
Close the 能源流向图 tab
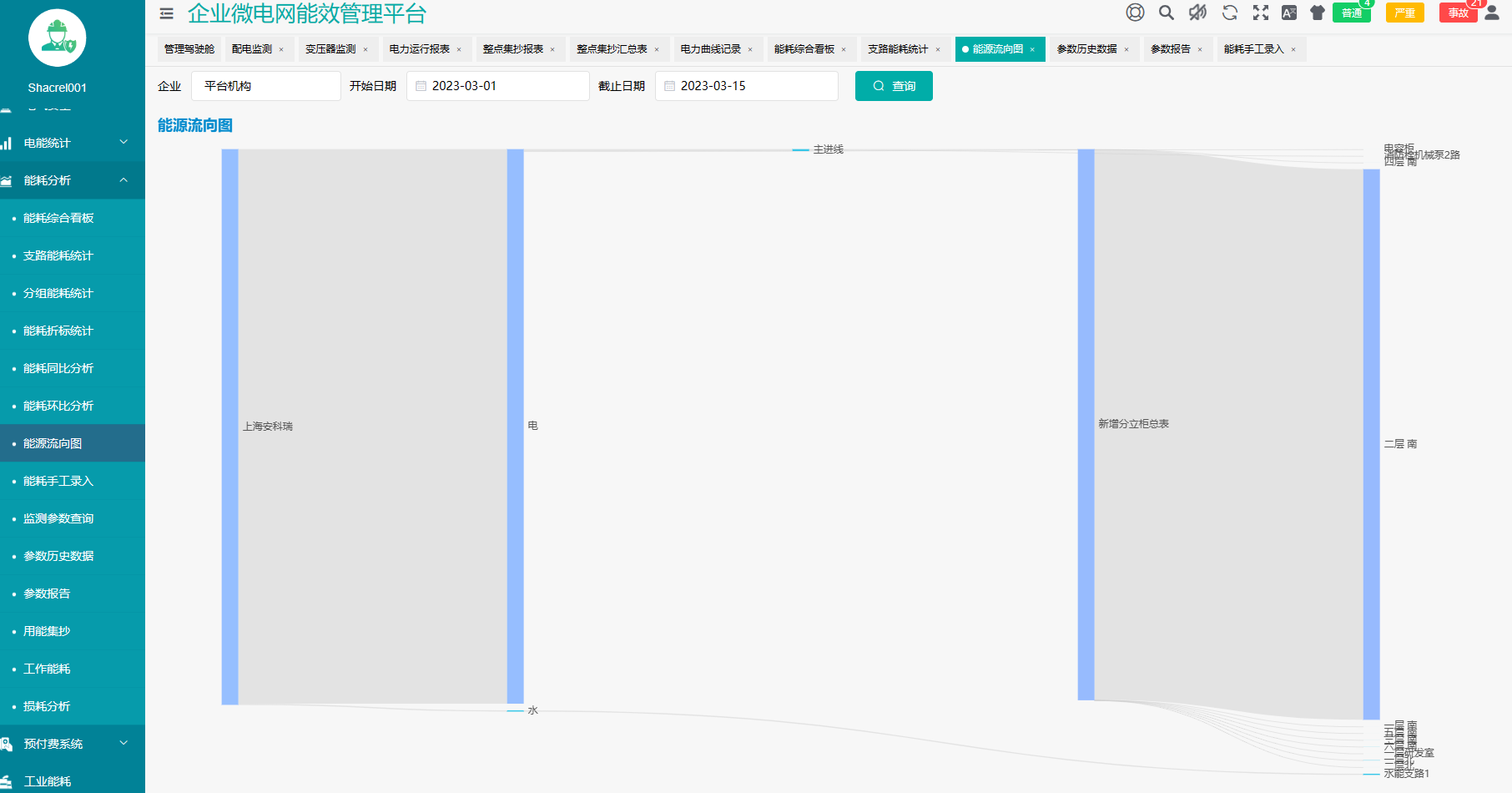1032,50
